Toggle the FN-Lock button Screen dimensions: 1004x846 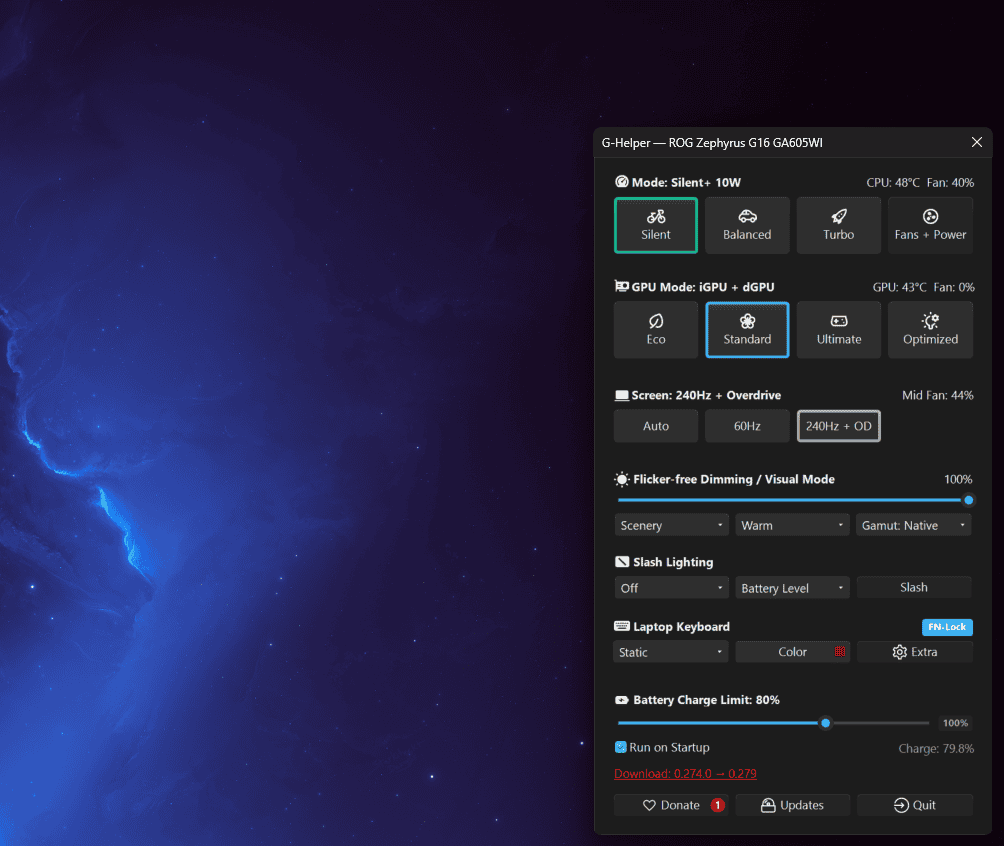click(x=947, y=627)
